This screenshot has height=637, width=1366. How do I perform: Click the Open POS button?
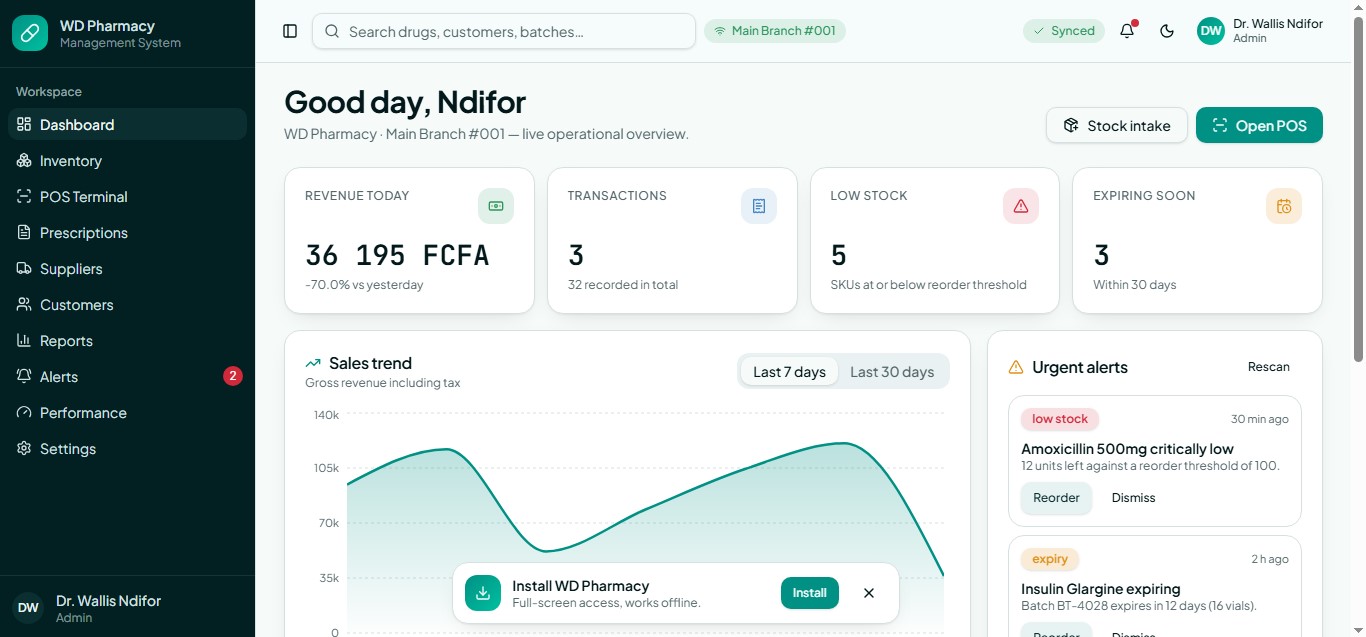[x=1259, y=125]
